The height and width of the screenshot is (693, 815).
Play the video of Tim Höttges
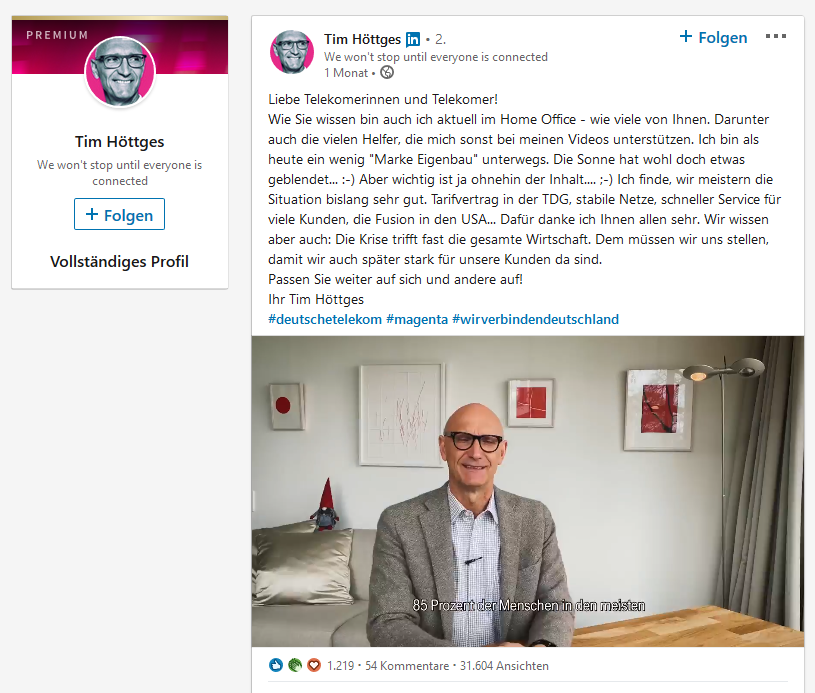528,491
